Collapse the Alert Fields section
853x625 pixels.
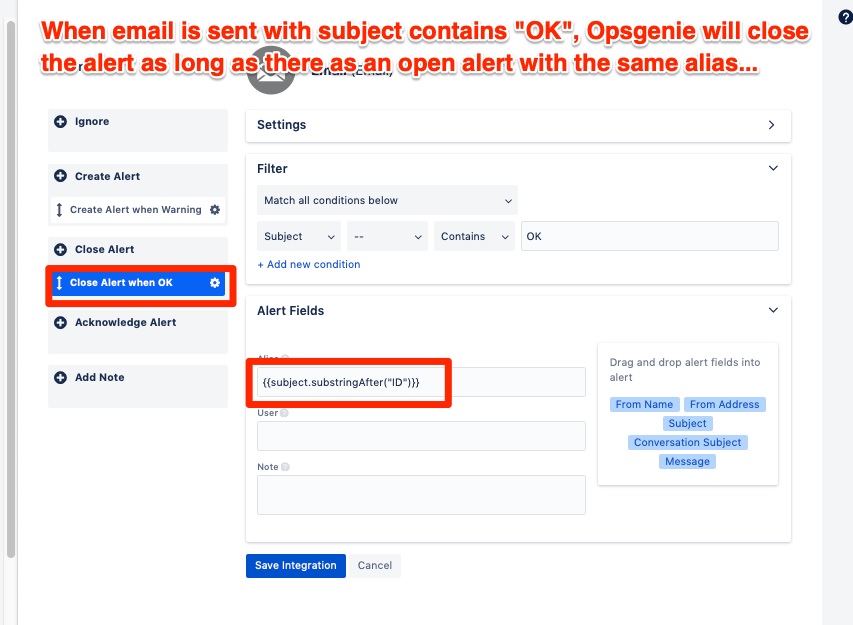(x=772, y=310)
